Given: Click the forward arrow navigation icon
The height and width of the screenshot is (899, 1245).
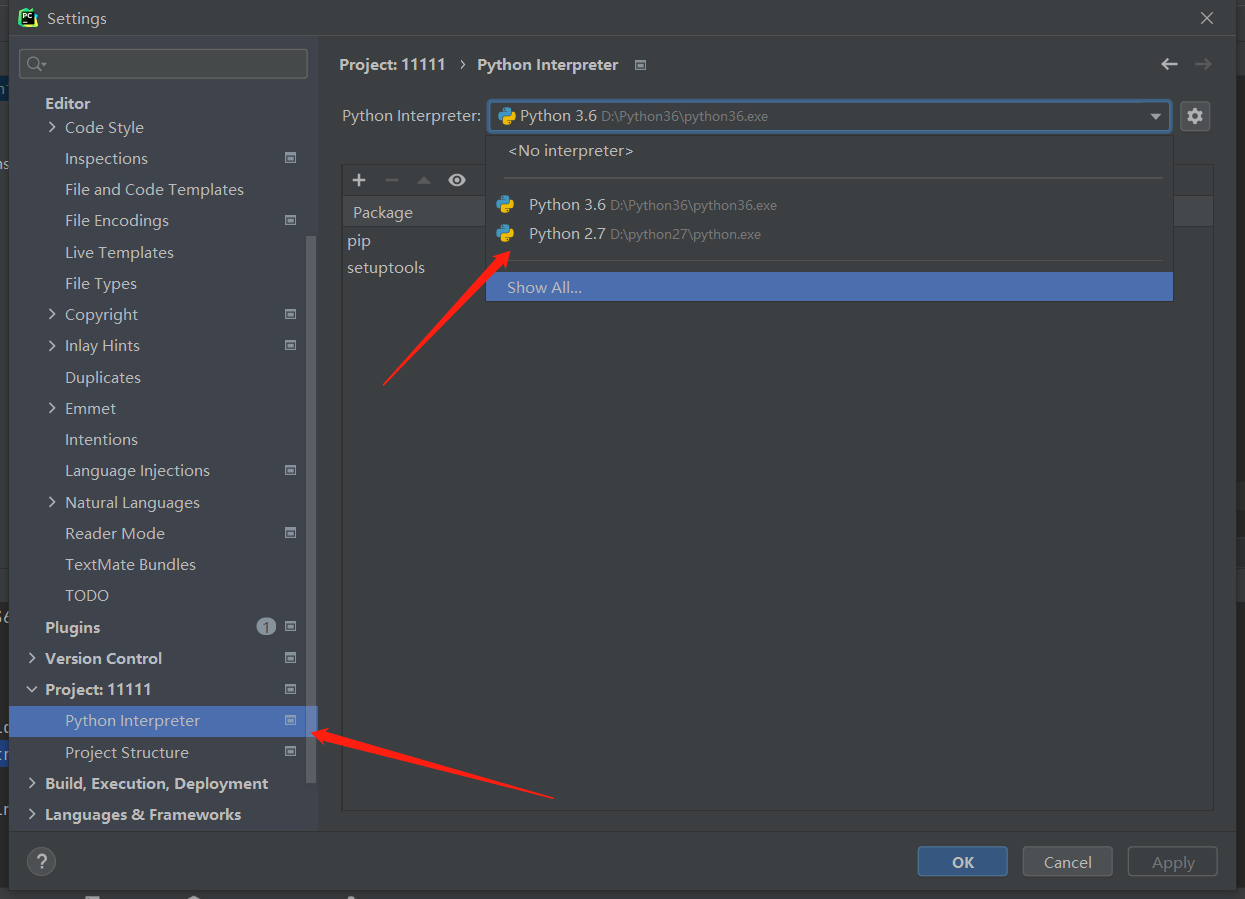Looking at the screenshot, I should (1203, 64).
